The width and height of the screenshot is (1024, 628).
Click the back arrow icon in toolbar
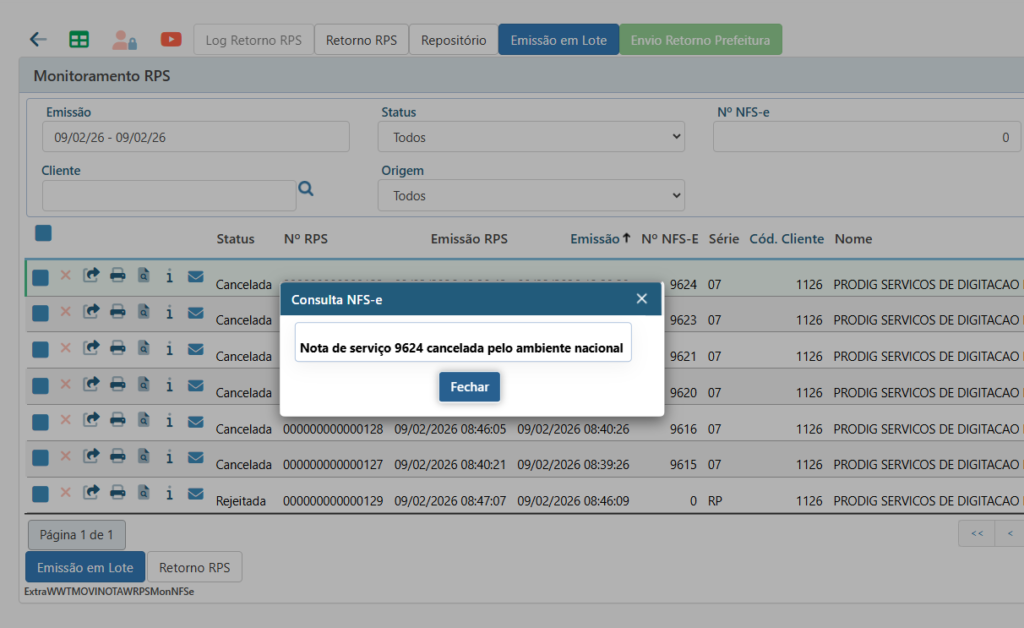coord(38,40)
